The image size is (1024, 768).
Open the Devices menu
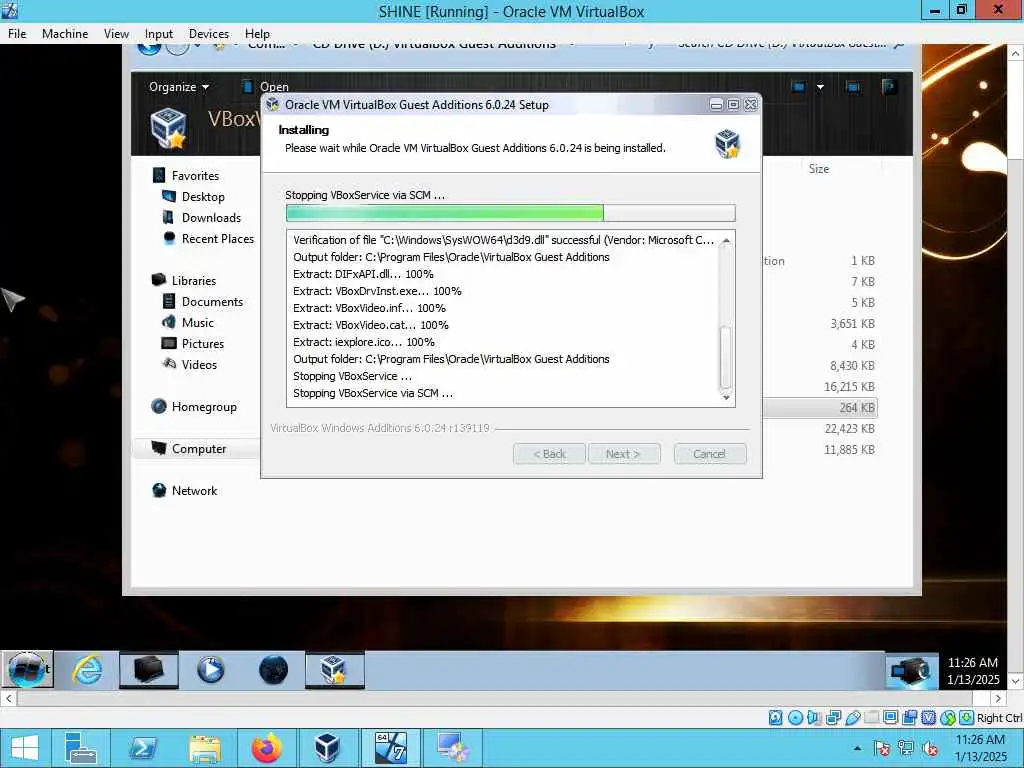pos(208,33)
